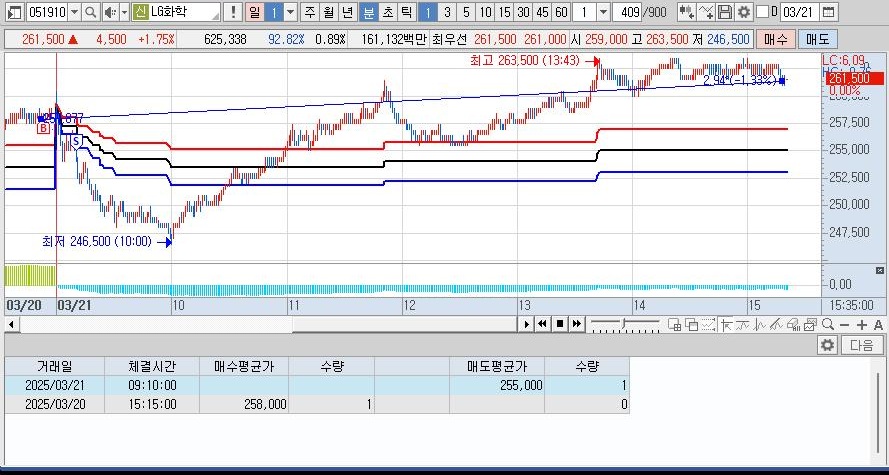Screen dimensions: 889x475
Task: Click the vertical line chart tool icon
Action: pos(760,324)
